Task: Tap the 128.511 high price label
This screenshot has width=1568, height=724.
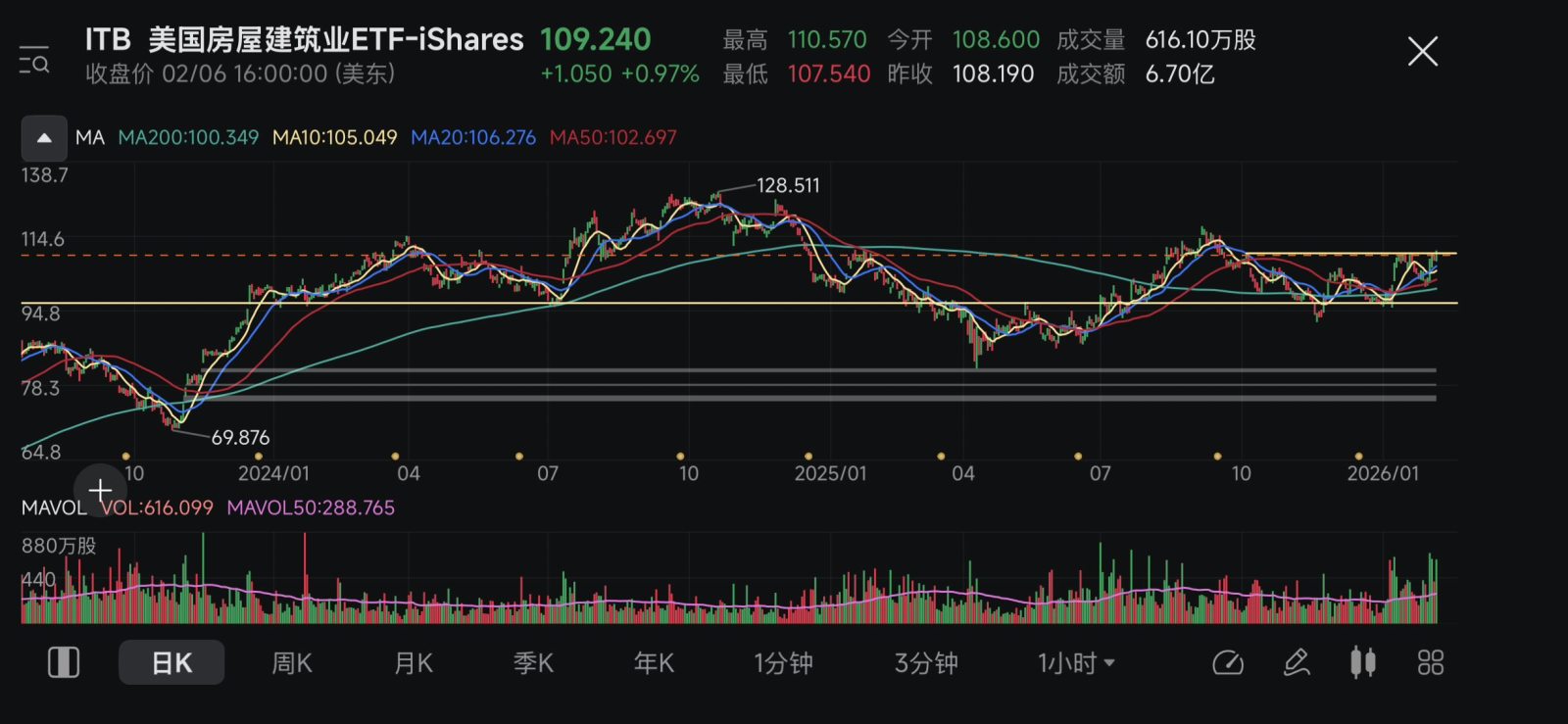Action: pyautogui.click(x=788, y=185)
